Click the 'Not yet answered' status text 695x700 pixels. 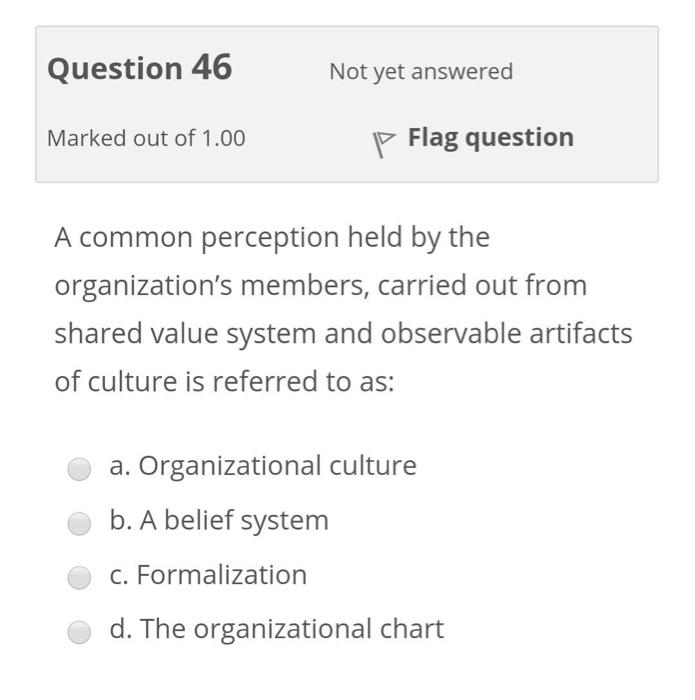click(420, 72)
